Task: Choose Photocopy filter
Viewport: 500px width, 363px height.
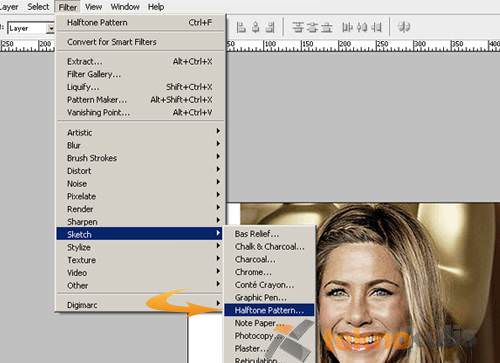Action: point(269,336)
